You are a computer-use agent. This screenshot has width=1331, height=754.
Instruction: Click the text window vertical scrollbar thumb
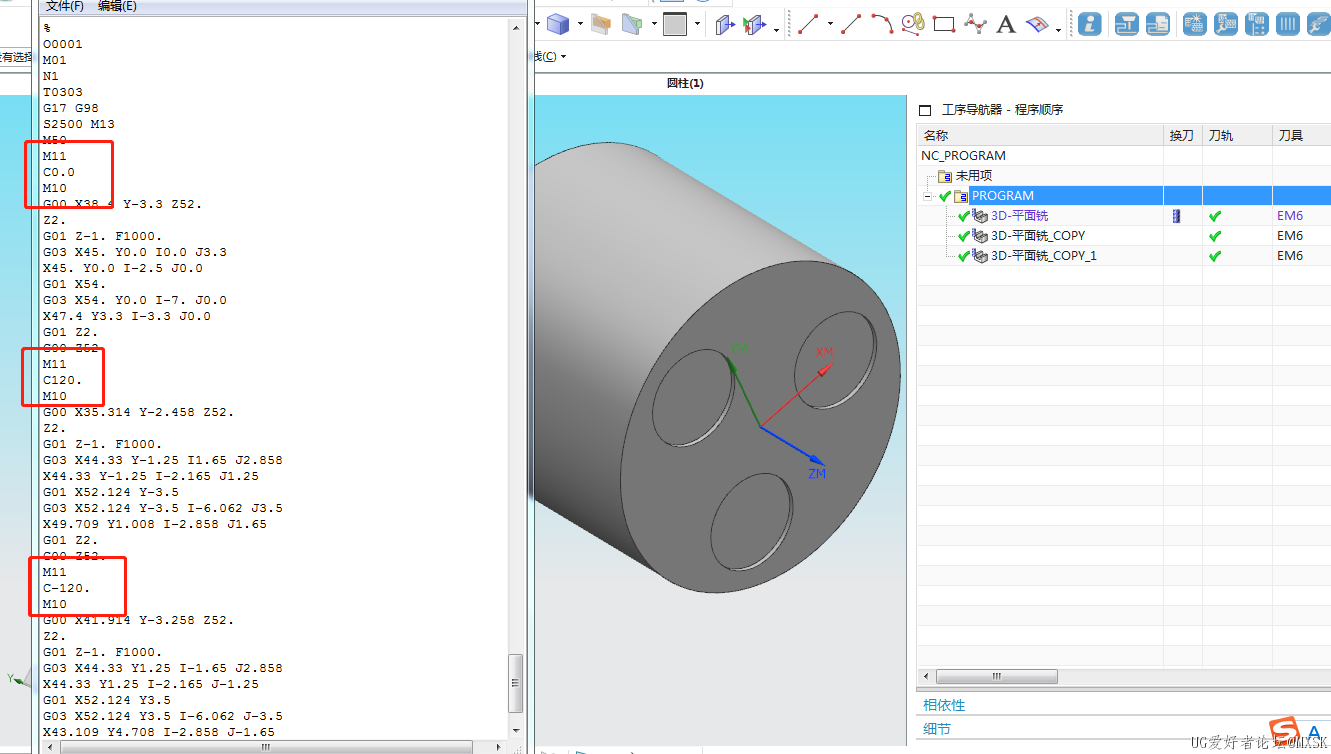517,684
